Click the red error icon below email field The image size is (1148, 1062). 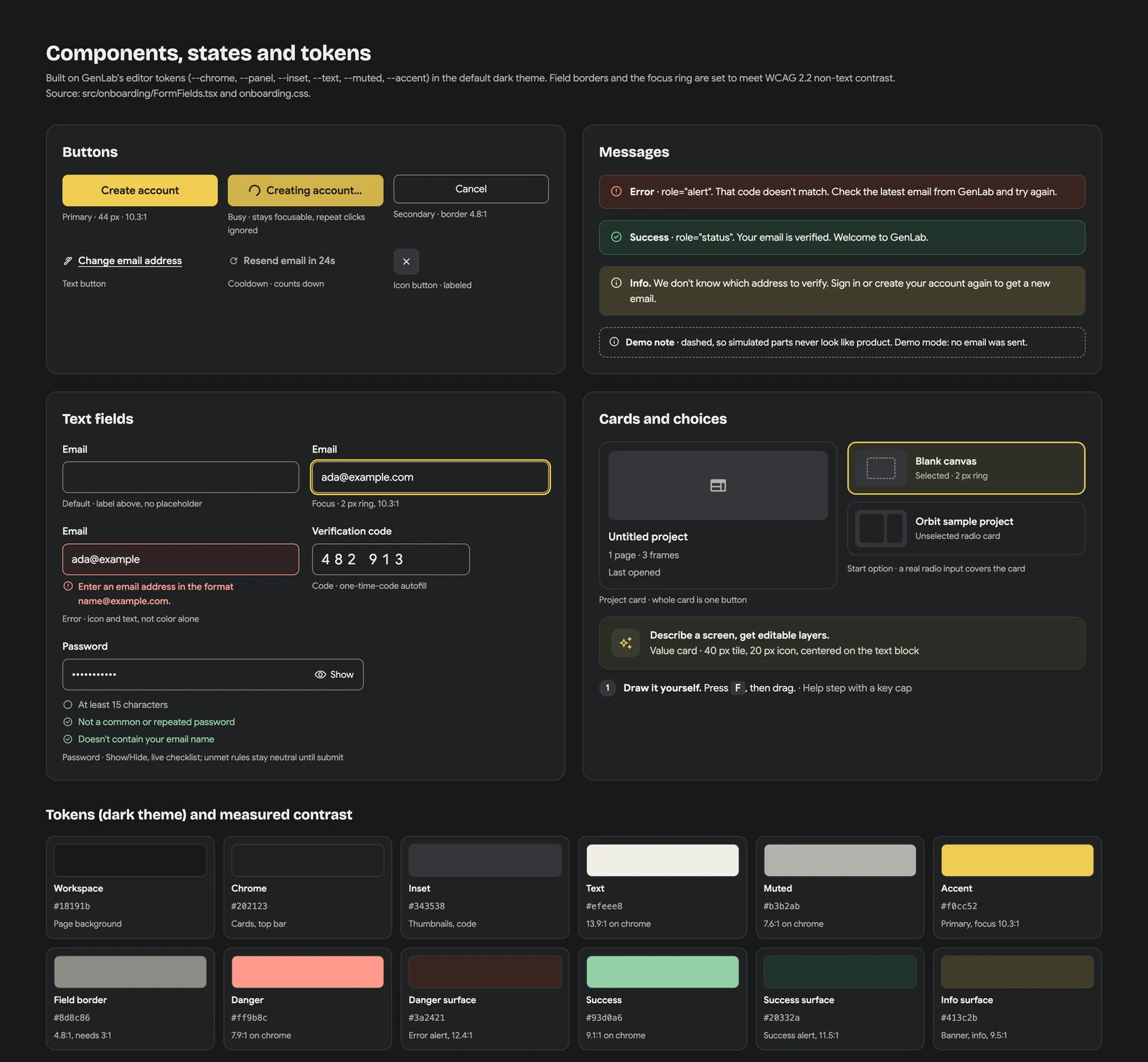point(68,586)
